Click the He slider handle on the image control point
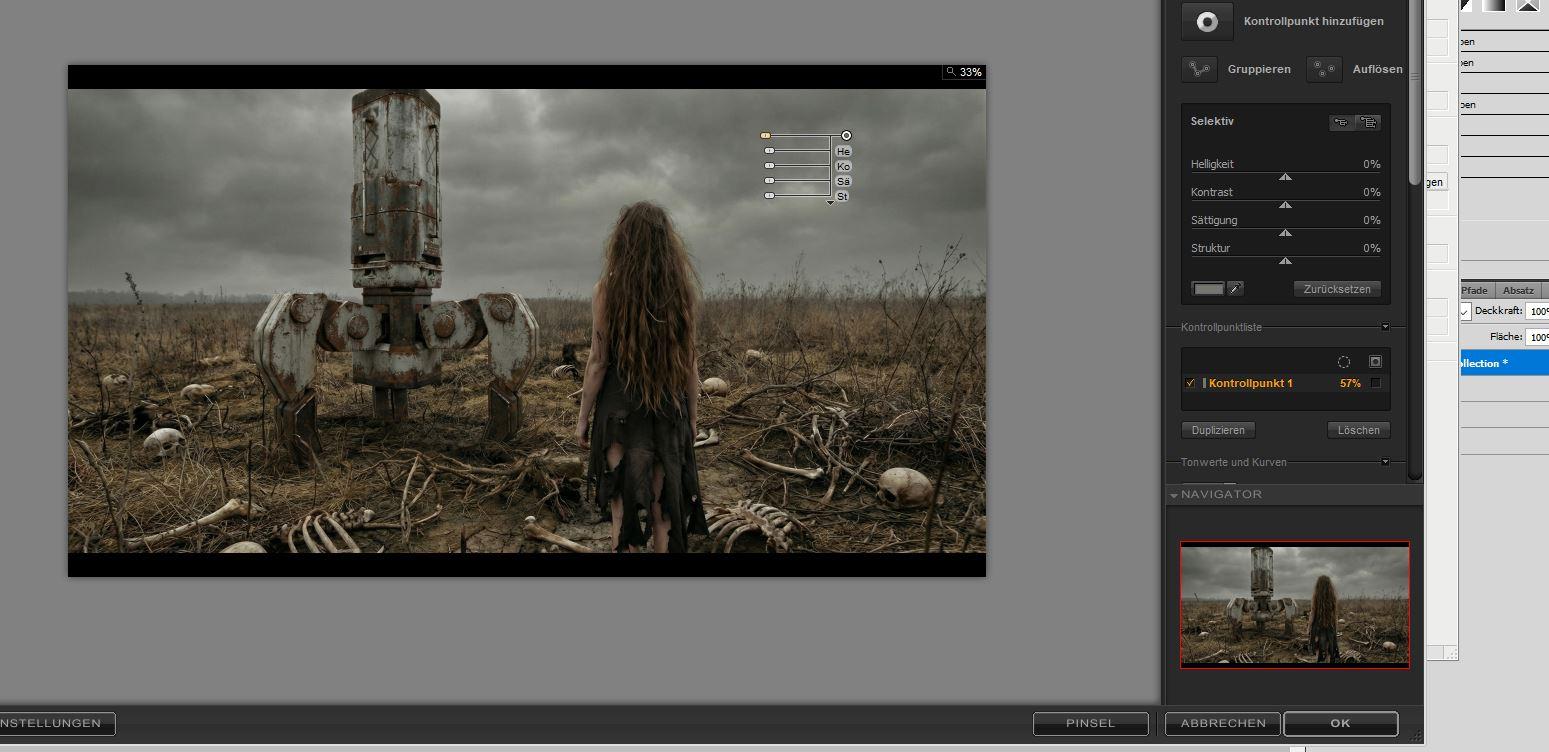 tap(769, 151)
